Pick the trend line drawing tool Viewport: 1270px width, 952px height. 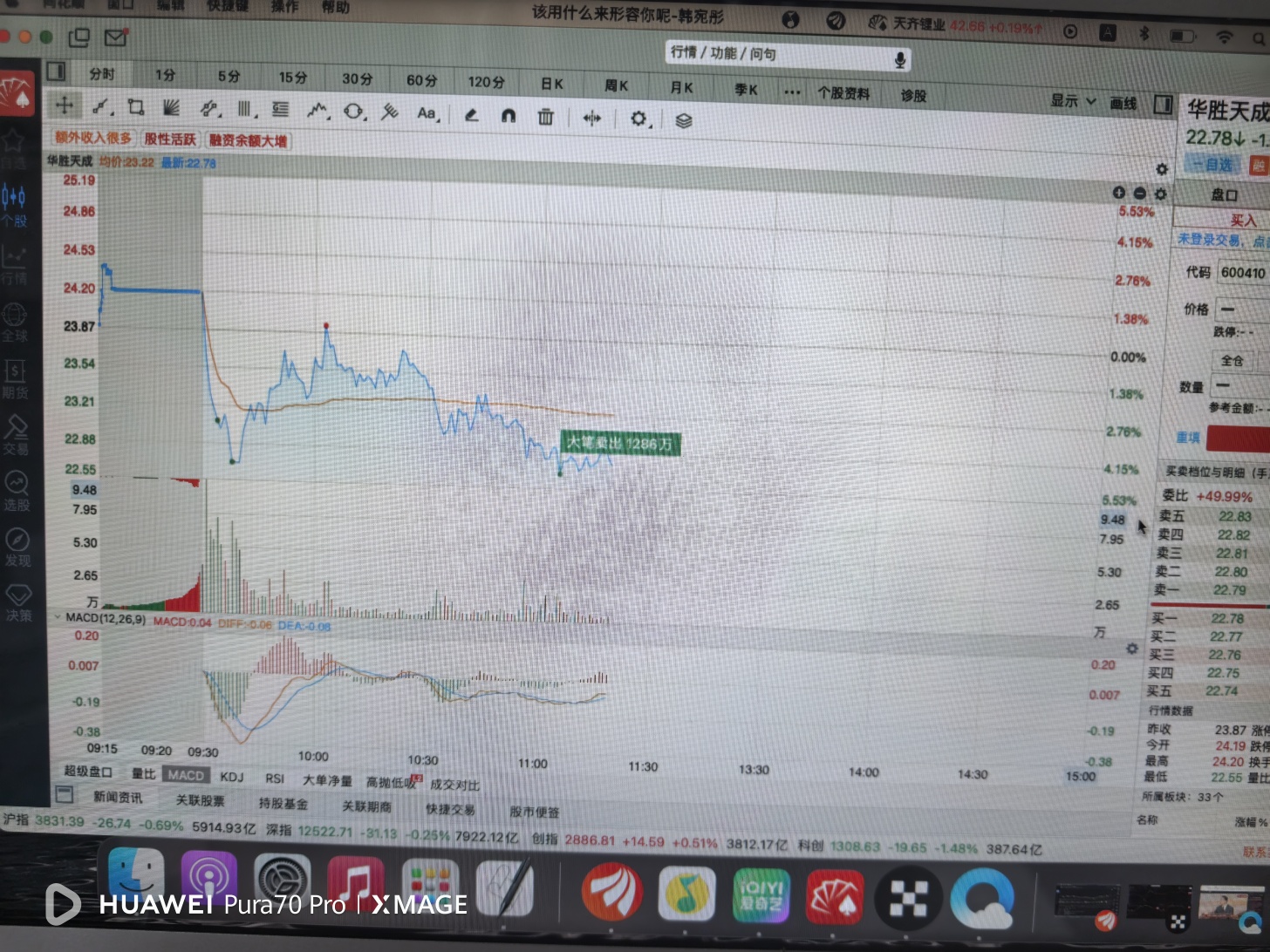tap(101, 107)
